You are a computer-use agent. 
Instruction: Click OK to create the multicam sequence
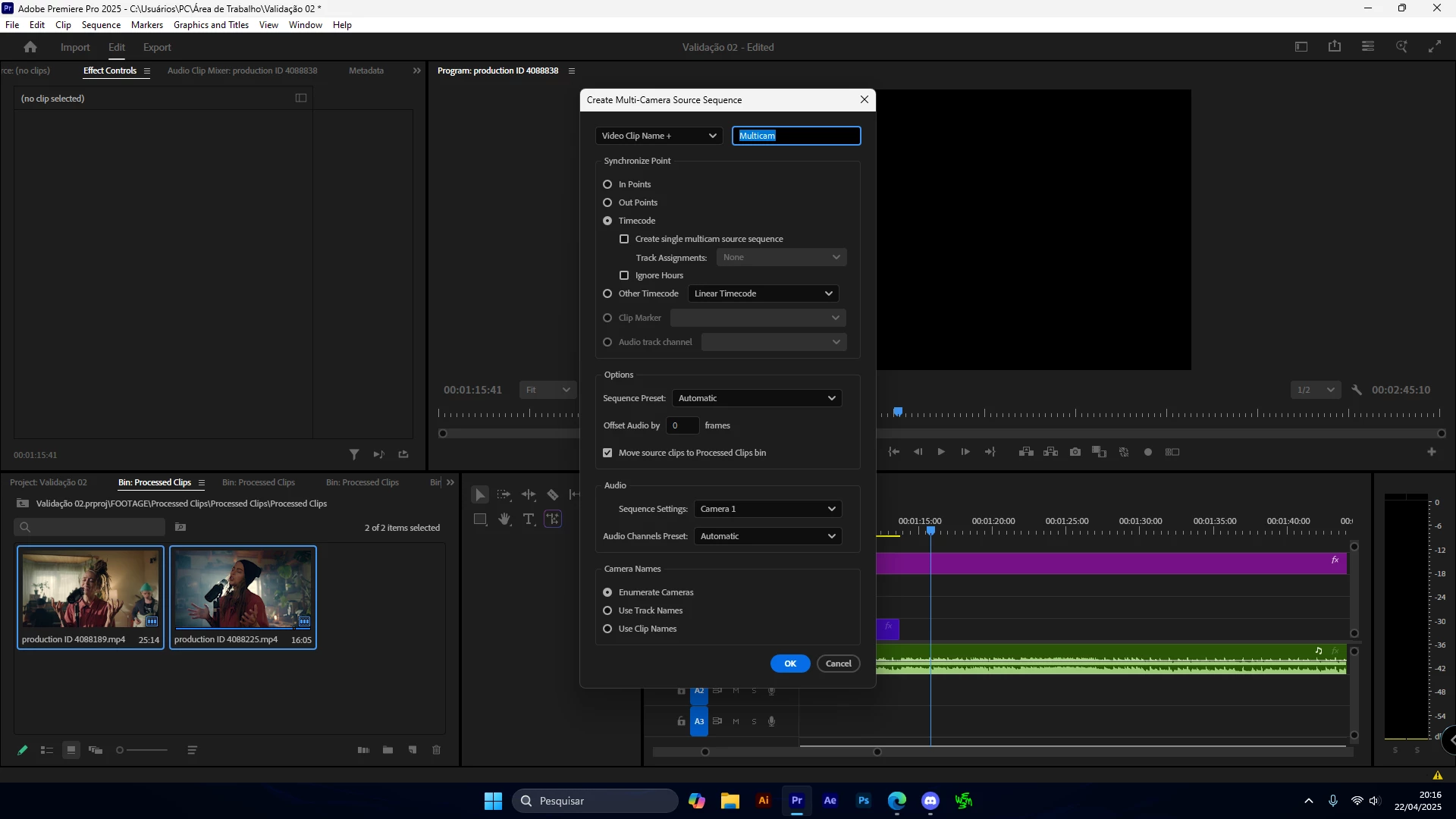tap(790, 664)
